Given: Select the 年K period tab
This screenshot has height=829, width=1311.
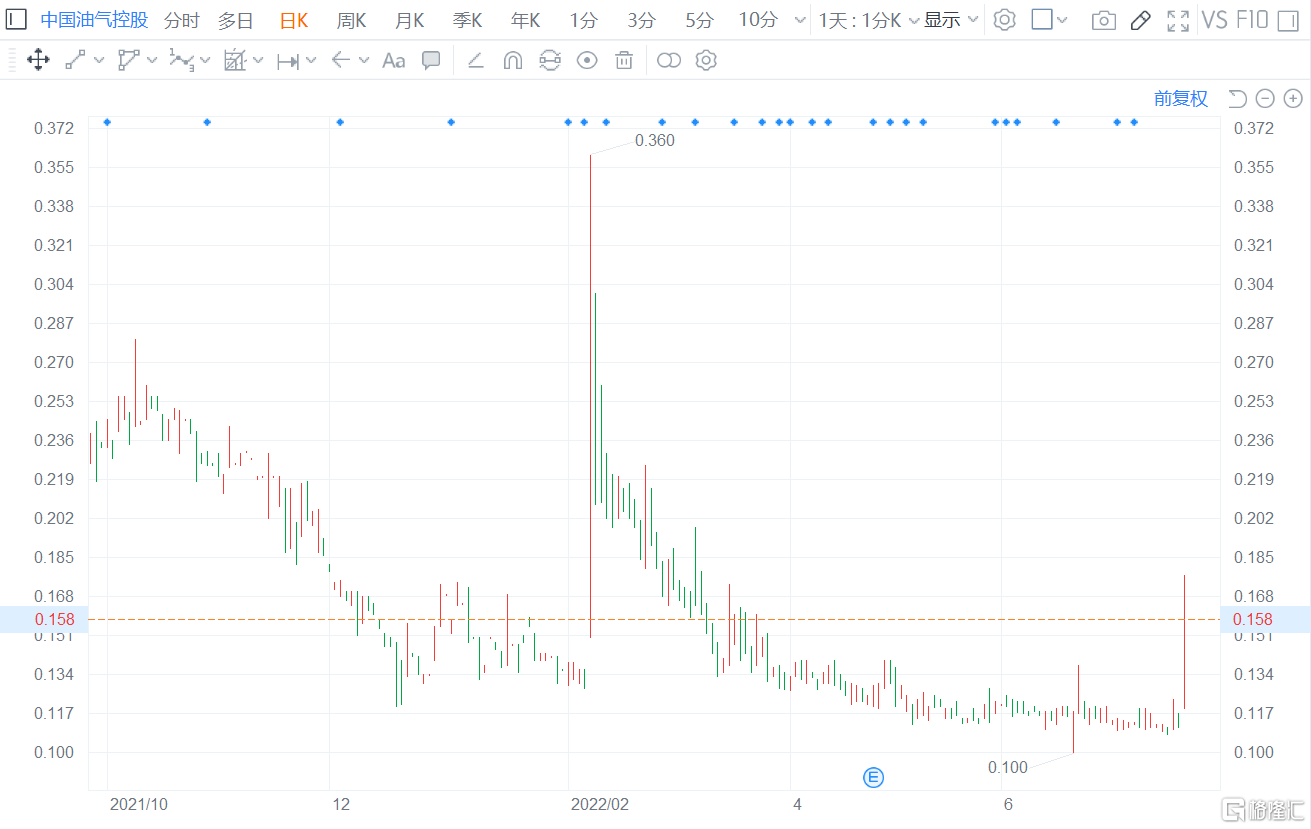Looking at the screenshot, I should pos(526,20).
